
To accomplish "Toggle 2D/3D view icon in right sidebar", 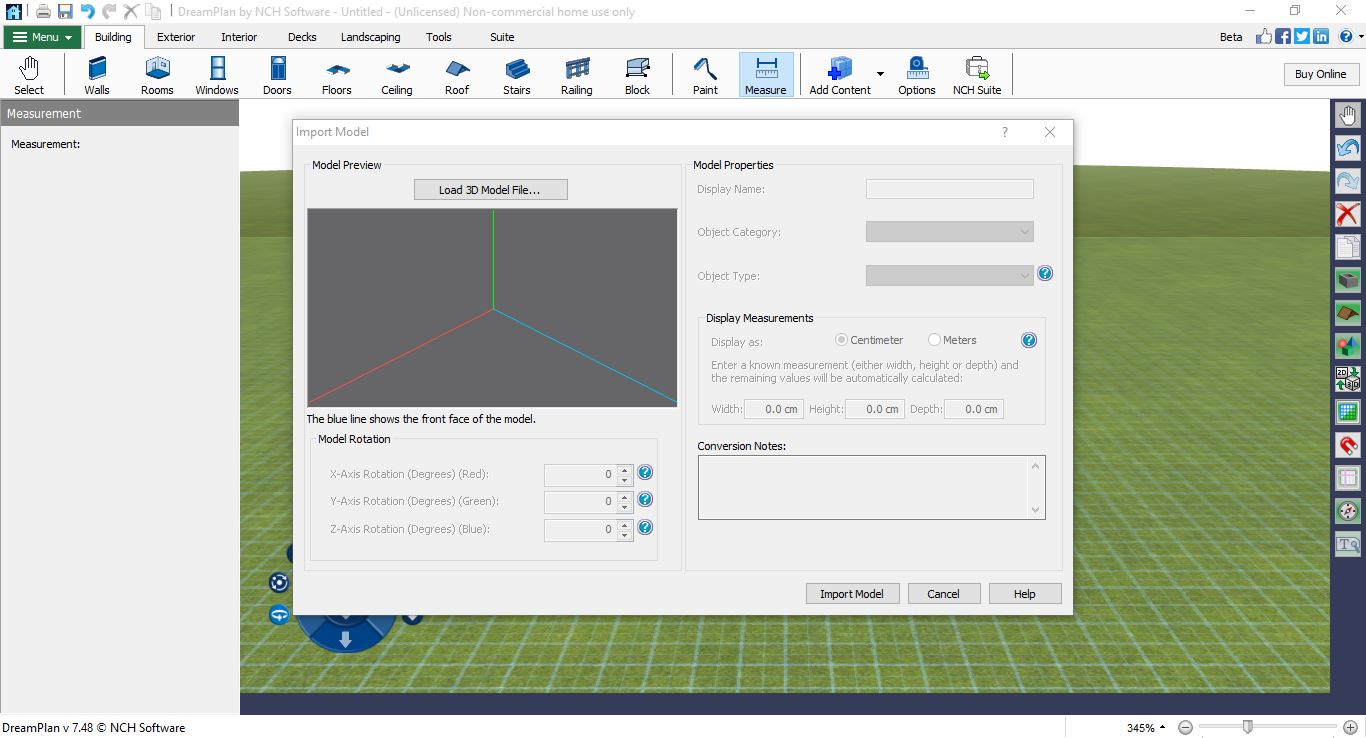I will pos(1348,379).
